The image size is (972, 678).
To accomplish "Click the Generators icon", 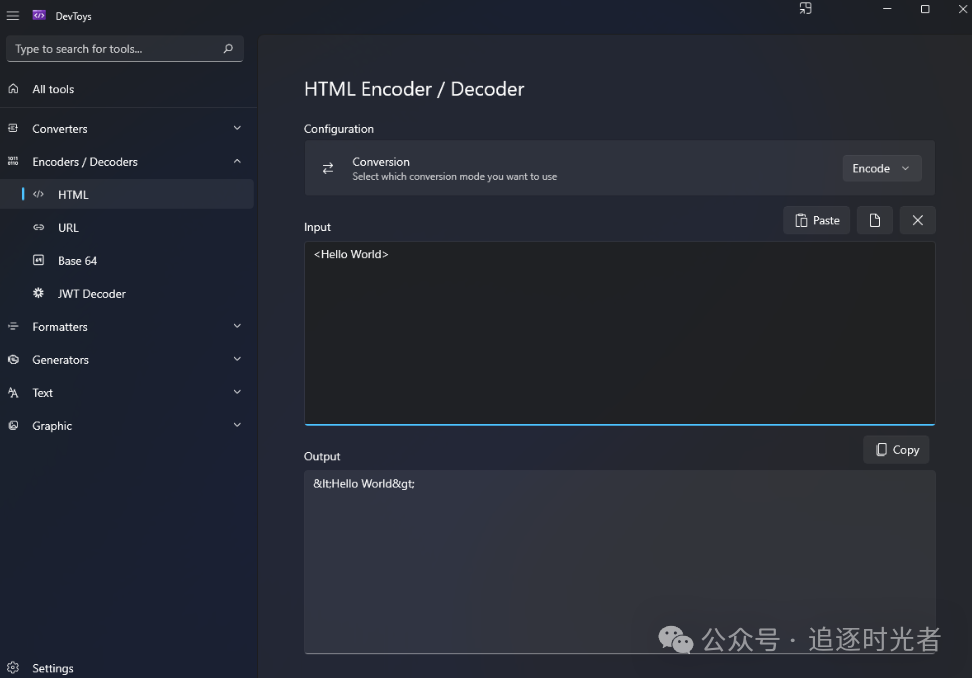I will pos(13,359).
